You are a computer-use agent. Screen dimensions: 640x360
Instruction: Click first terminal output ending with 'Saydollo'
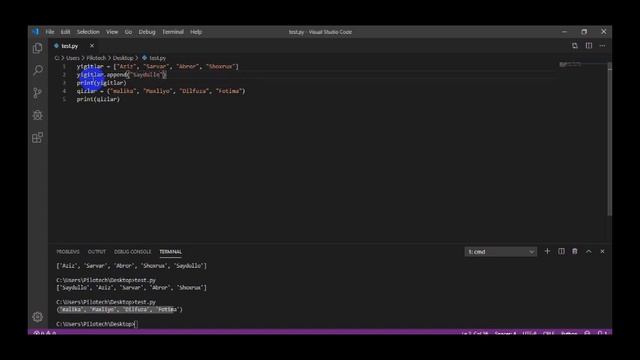tap(131, 266)
